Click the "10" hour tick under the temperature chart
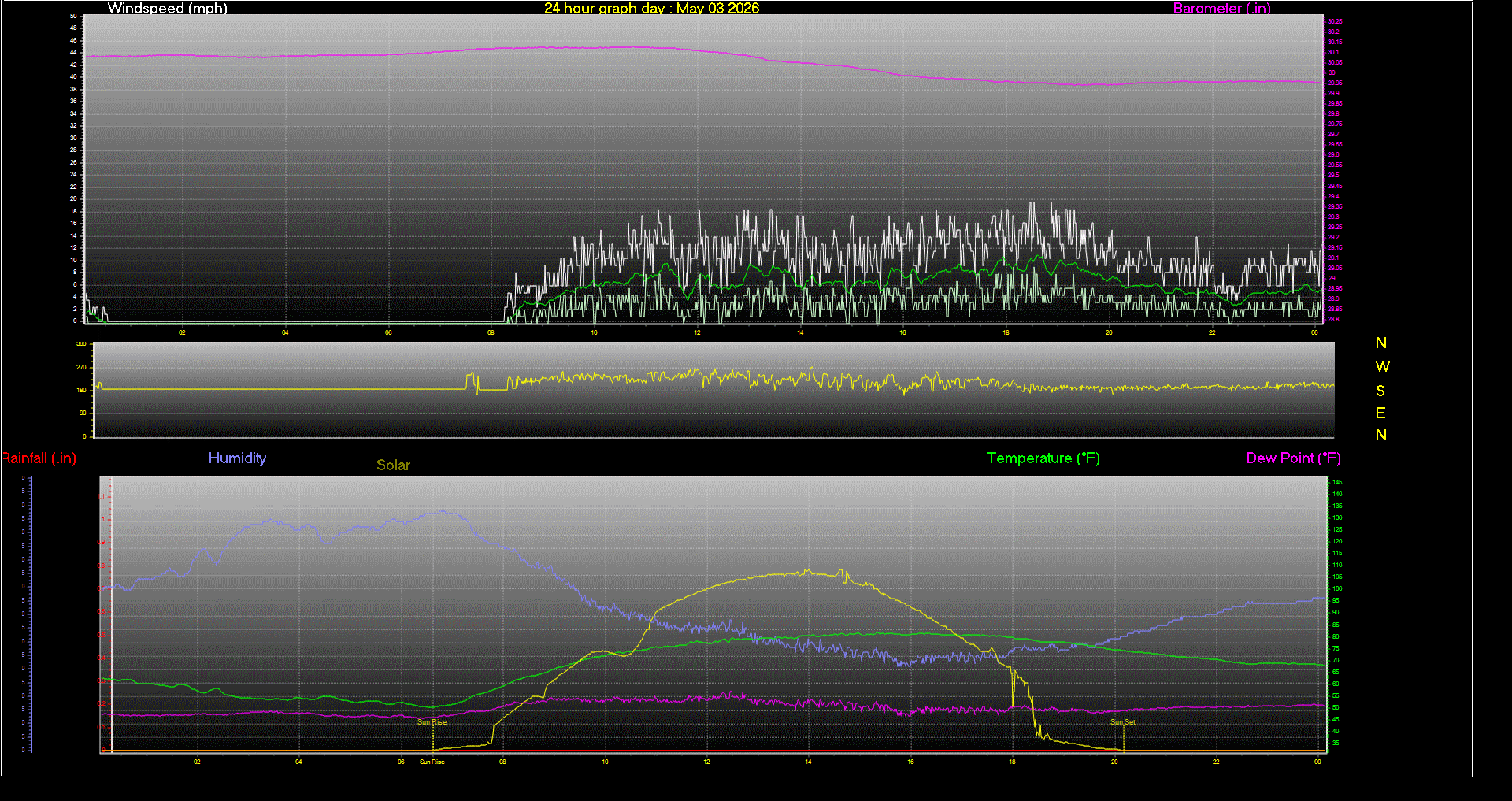Image resolution: width=1512 pixels, height=801 pixels. pos(605,762)
